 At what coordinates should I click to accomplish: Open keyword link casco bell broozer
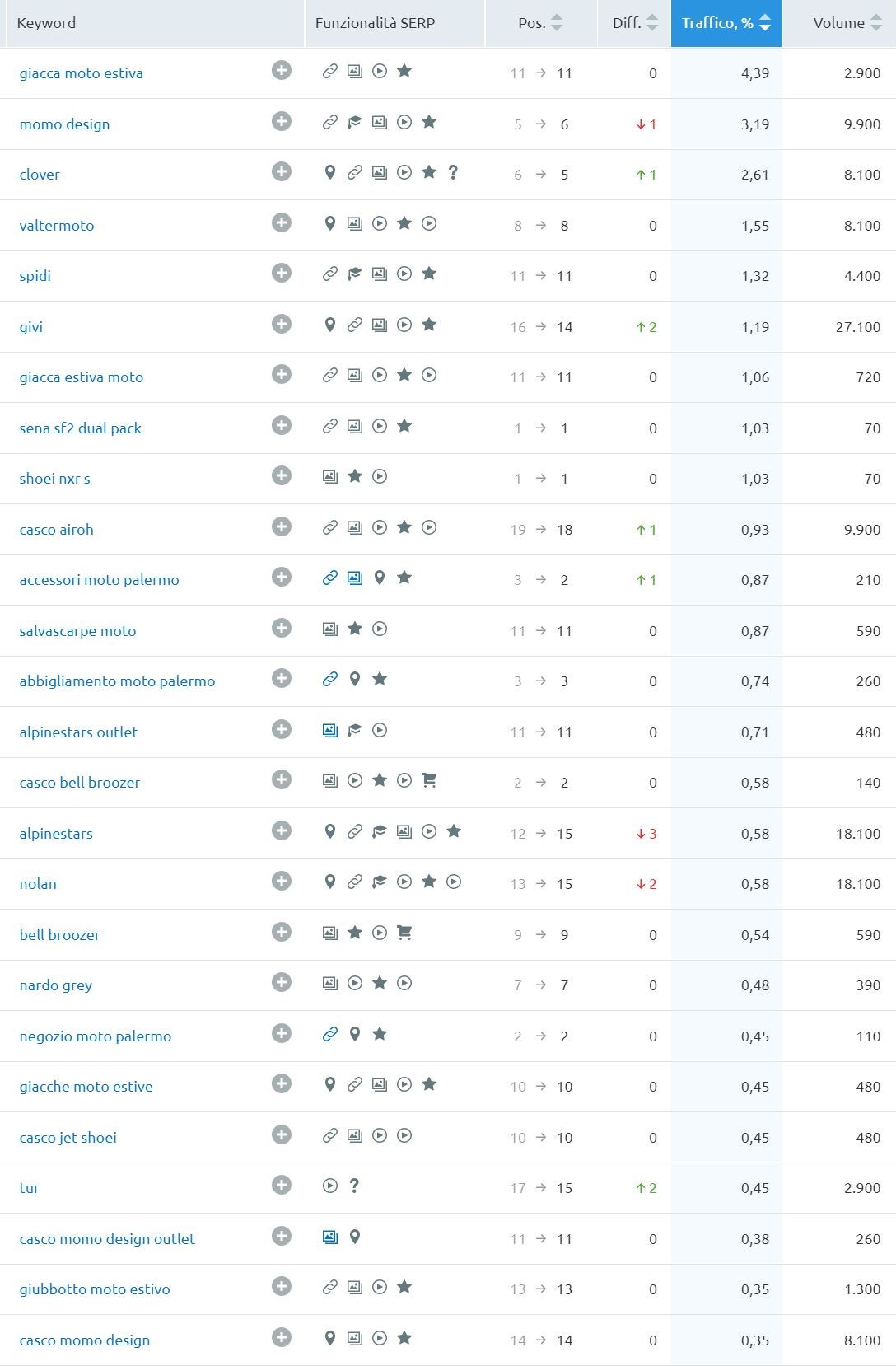point(80,783)
